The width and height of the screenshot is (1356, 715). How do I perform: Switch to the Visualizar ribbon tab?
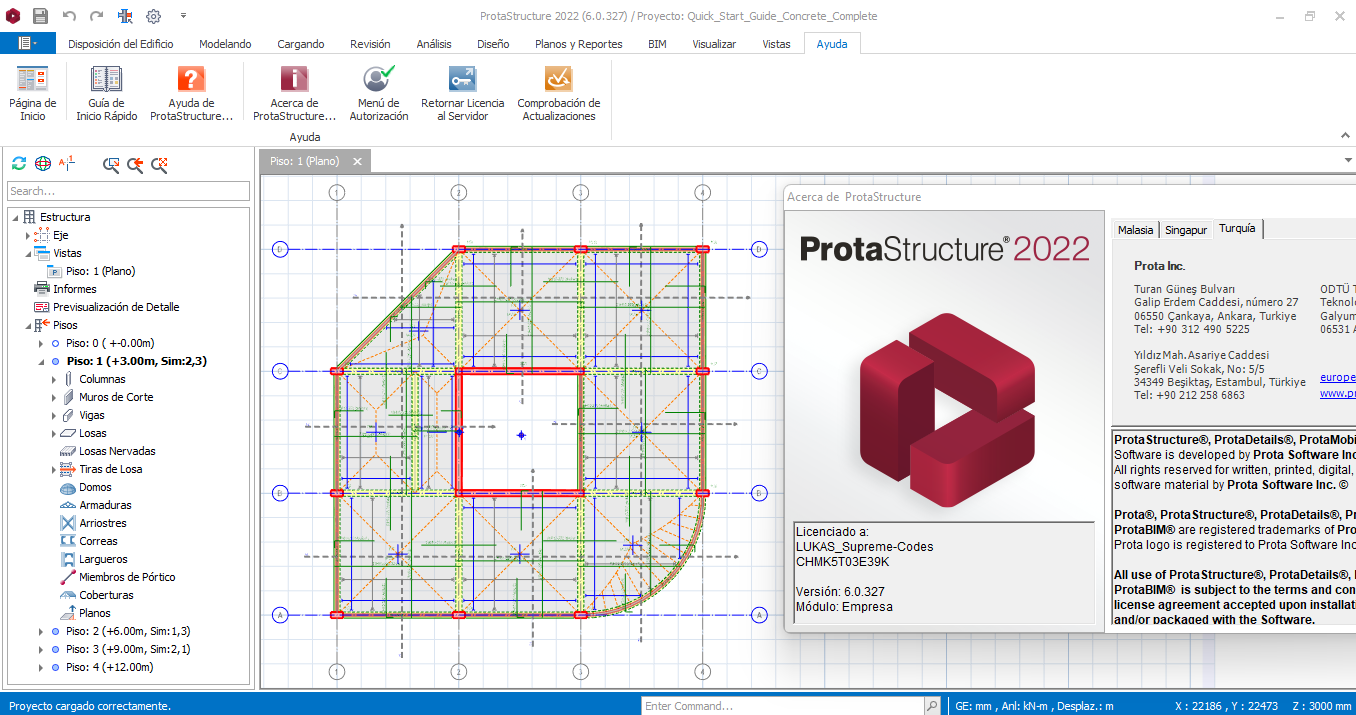[x=714, y=44]
